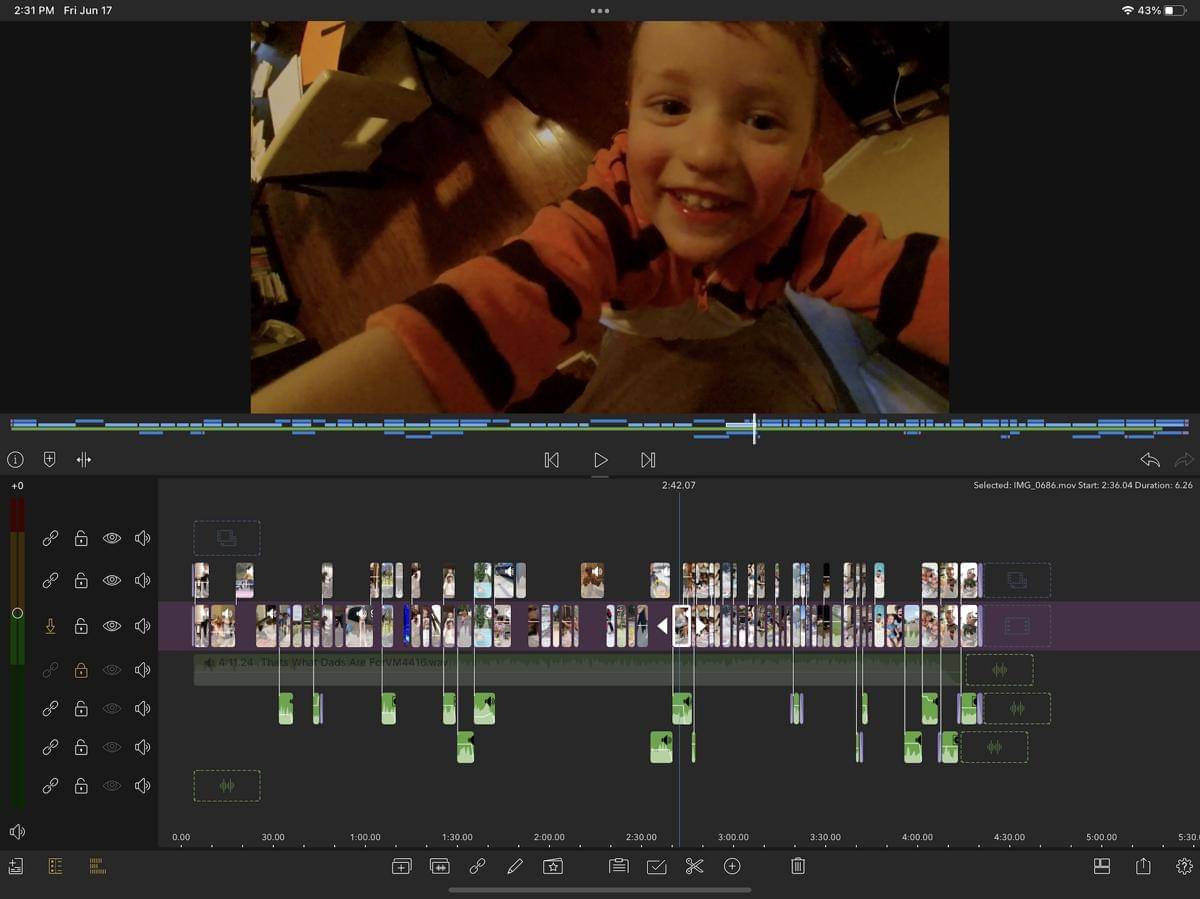Click the undo arrow

[x=1150, y=460]
